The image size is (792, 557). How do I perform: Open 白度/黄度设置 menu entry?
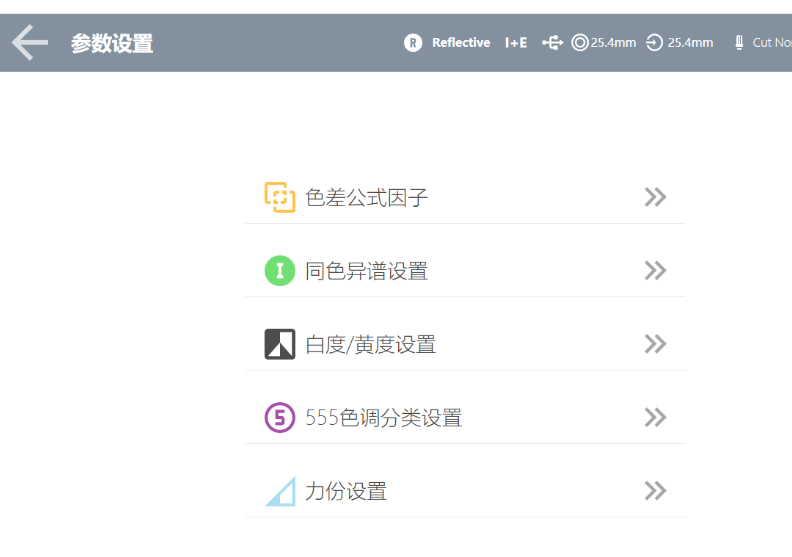465,344
